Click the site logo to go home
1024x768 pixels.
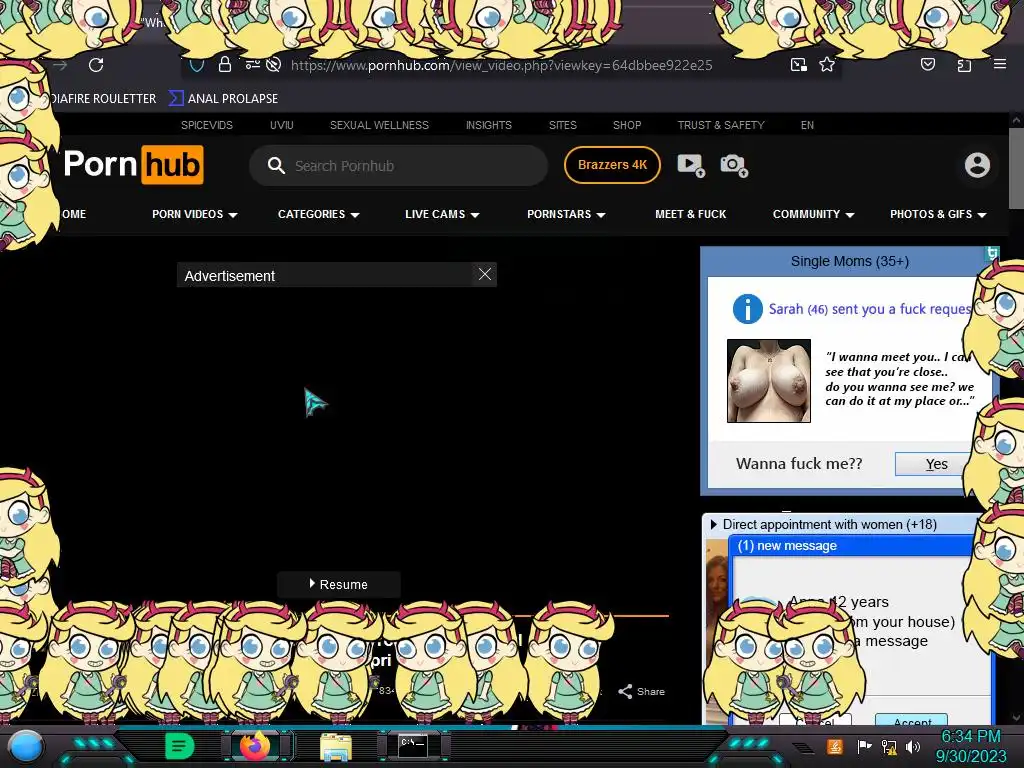(133, 165)
